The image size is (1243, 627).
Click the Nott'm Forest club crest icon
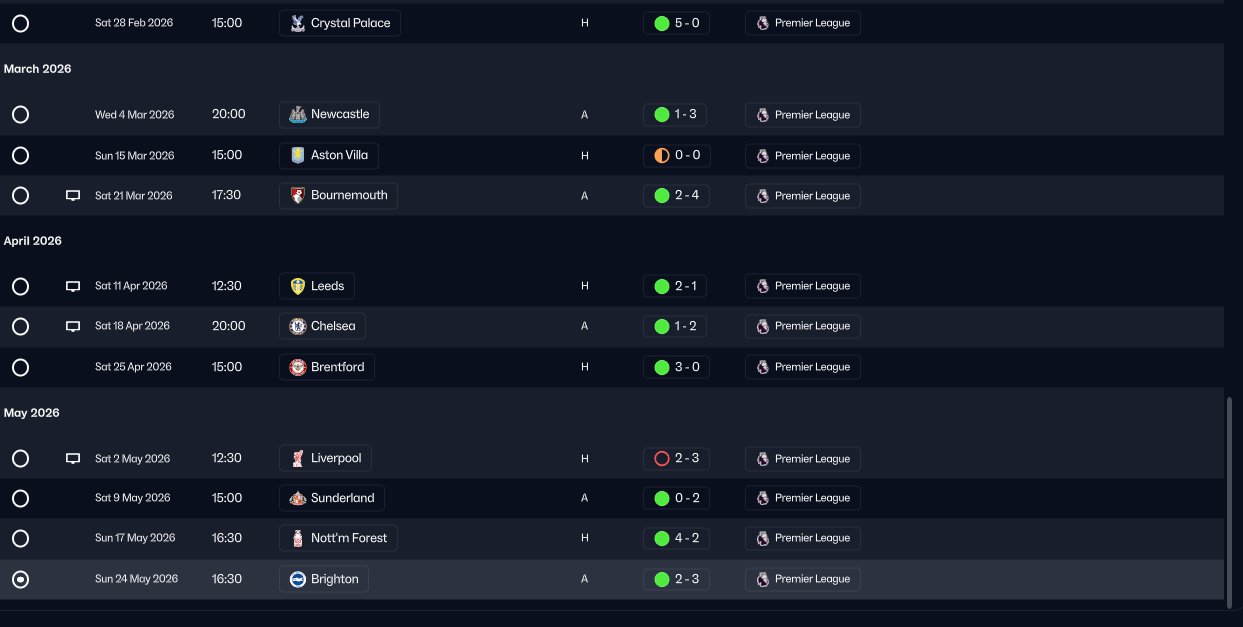[x=297, y=538]
